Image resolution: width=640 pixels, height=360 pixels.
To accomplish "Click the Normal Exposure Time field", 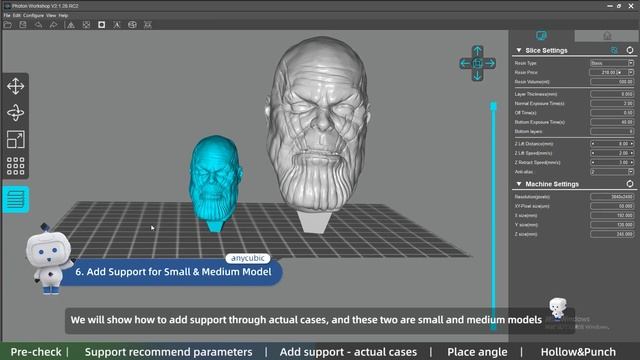I will (x=612, y=103).
